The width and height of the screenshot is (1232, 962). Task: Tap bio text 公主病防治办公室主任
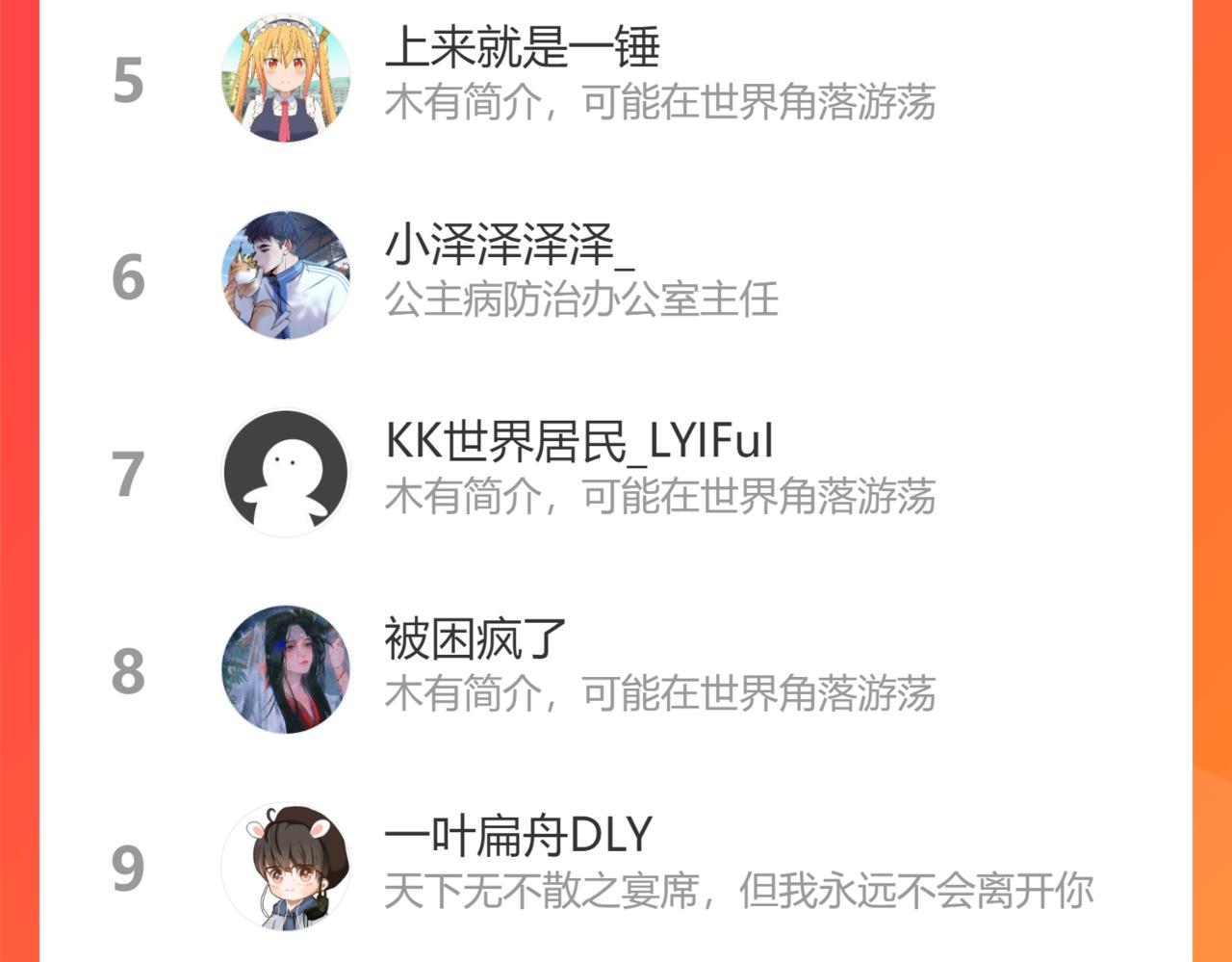581,299
